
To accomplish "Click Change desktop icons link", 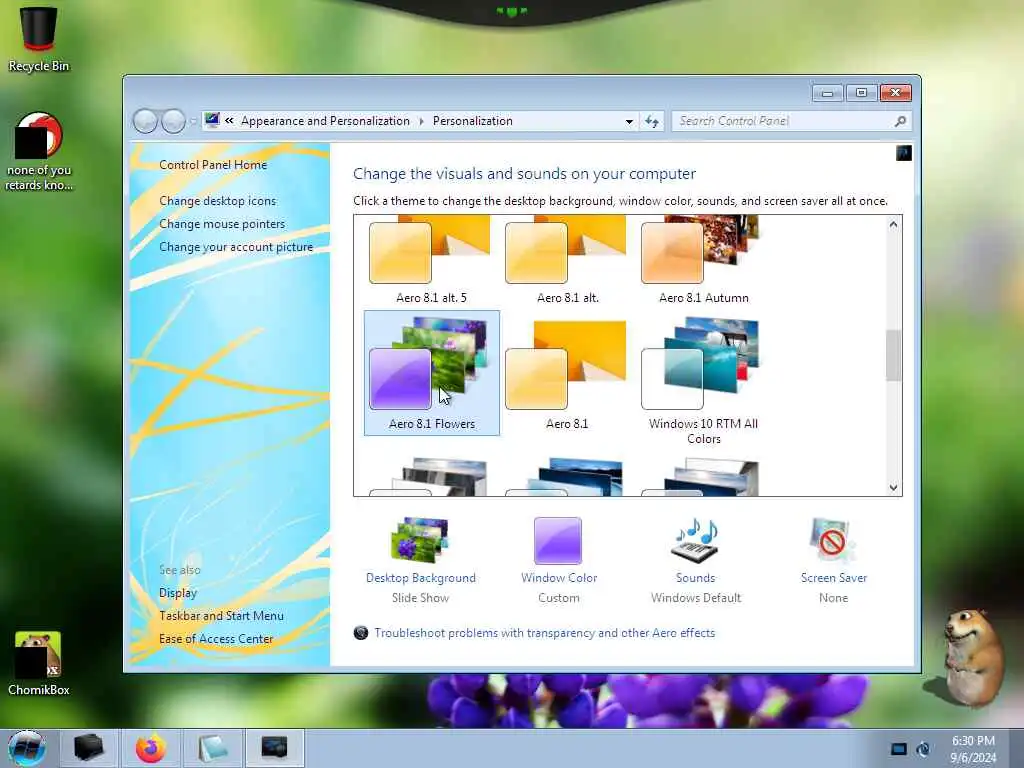I will (x=217, y=200).
